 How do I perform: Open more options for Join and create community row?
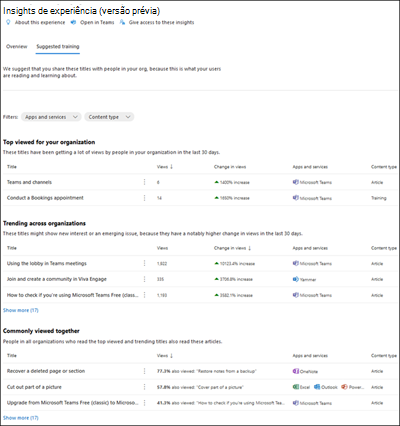point(144,279)
